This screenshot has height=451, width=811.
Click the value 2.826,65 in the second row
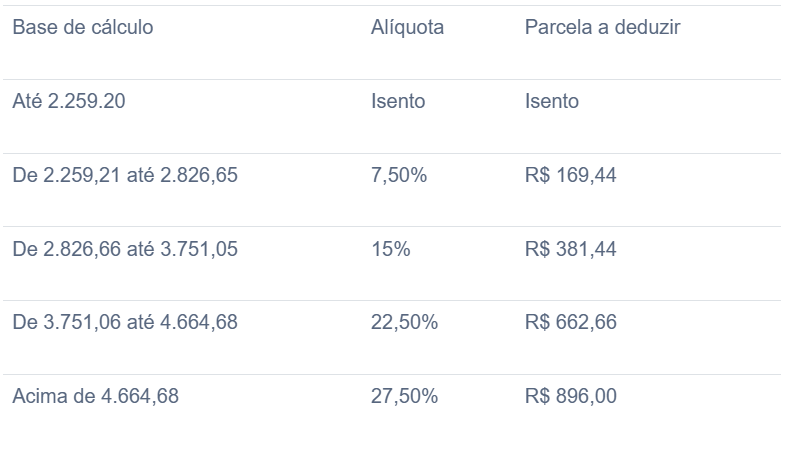pyautogui.click(x=199, y=175)
